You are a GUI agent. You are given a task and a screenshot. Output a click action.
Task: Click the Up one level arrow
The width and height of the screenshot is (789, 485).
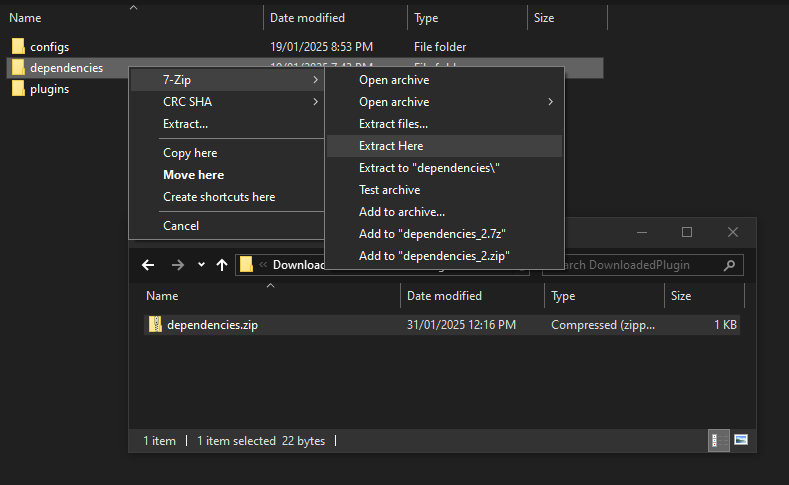point(222,265)
